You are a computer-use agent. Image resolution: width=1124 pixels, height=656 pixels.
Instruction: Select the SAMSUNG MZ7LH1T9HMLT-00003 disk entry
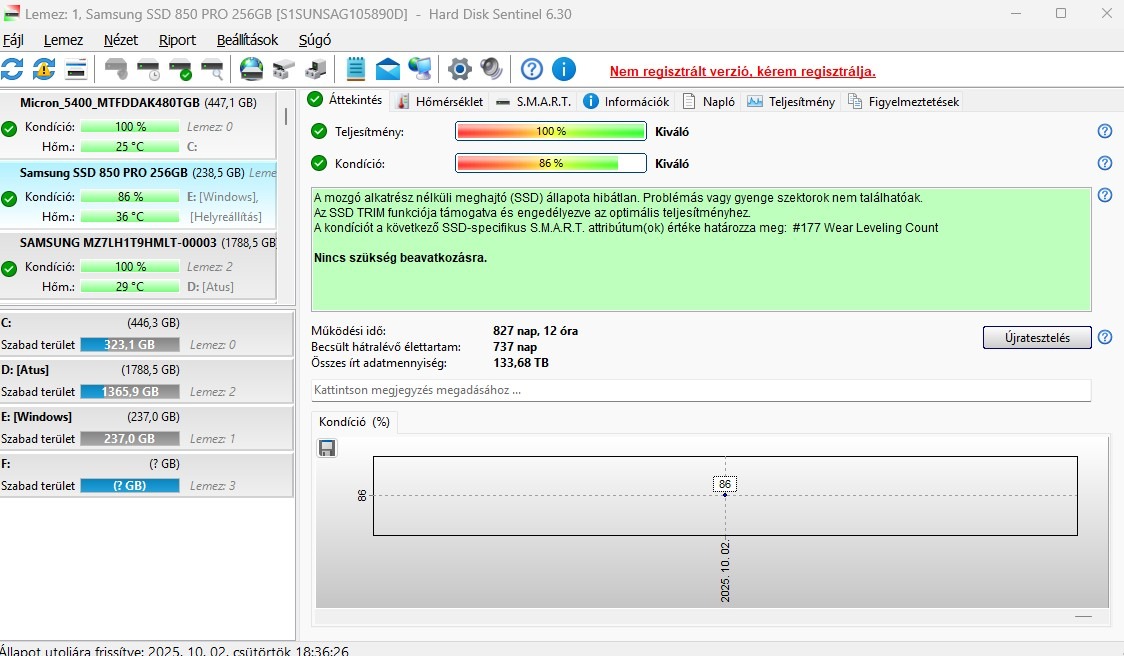pos(138,265)
